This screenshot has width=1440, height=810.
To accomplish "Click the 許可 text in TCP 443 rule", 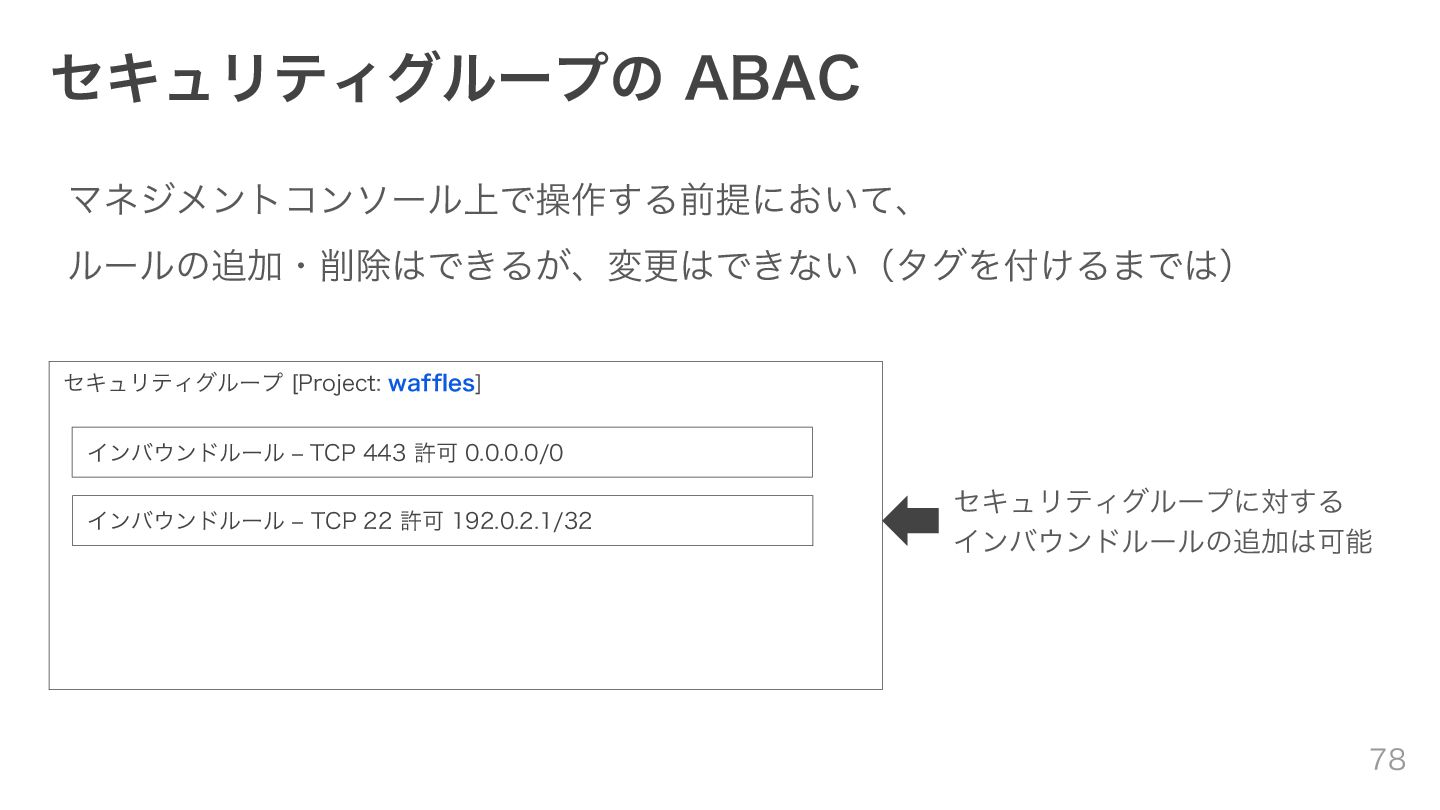I will point(435,453).
